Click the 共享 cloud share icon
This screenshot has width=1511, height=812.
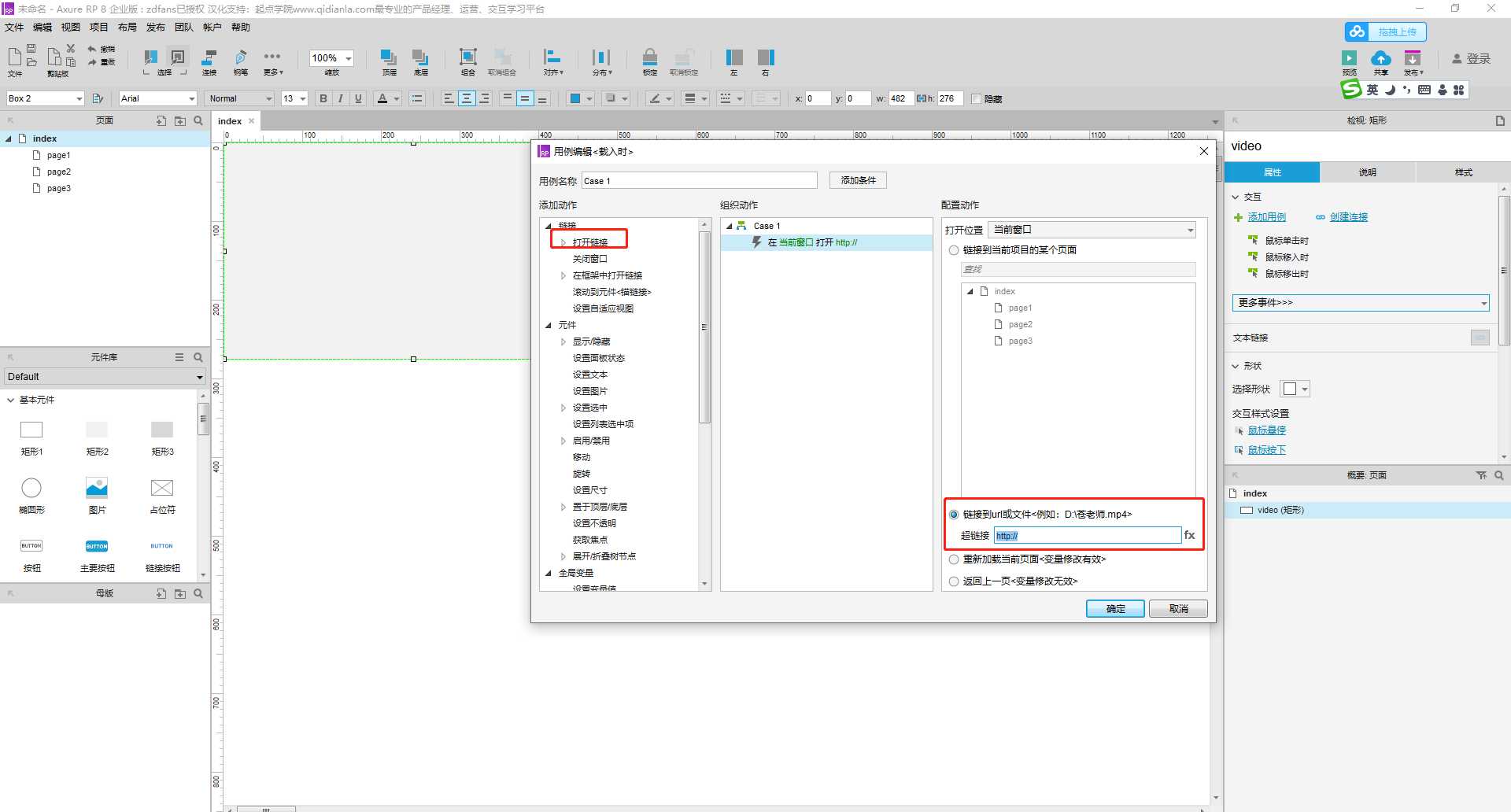point(1380,59)
